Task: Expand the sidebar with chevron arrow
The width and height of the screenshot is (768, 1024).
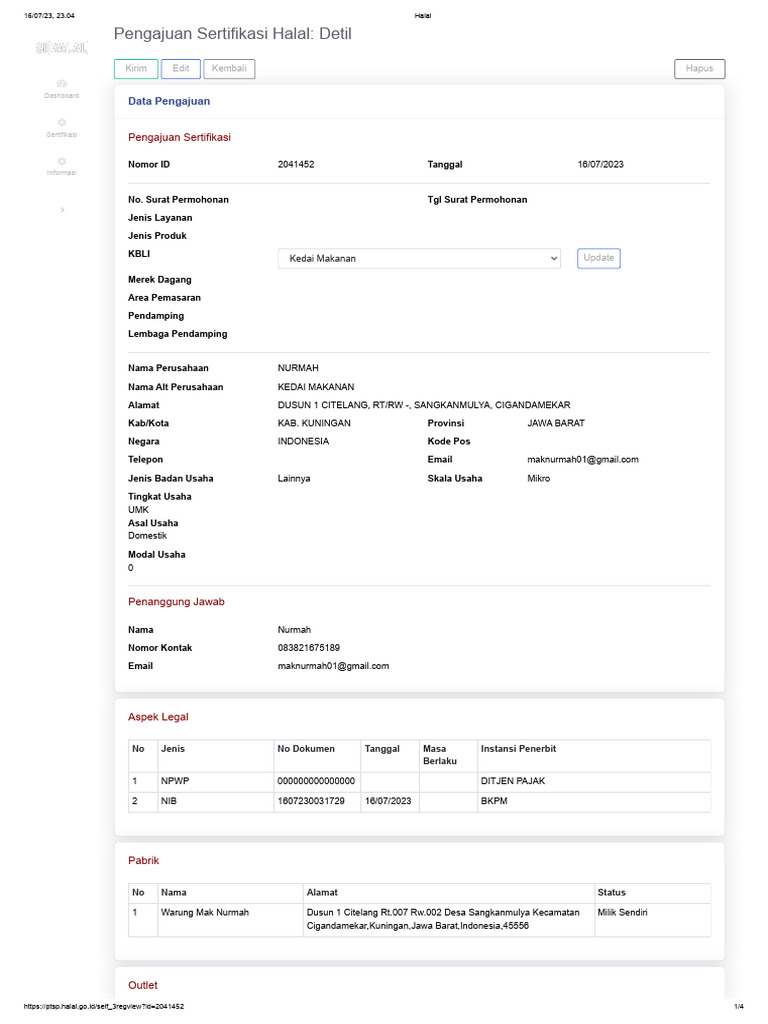Action: coord(62,210)
